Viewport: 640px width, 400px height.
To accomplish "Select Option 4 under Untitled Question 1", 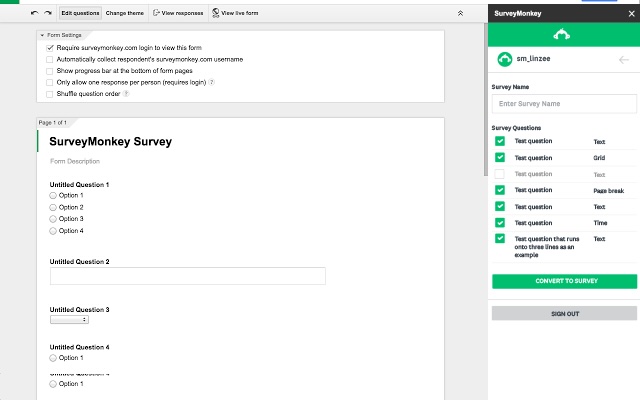I will pyautogui.click(x=53, y=231).
